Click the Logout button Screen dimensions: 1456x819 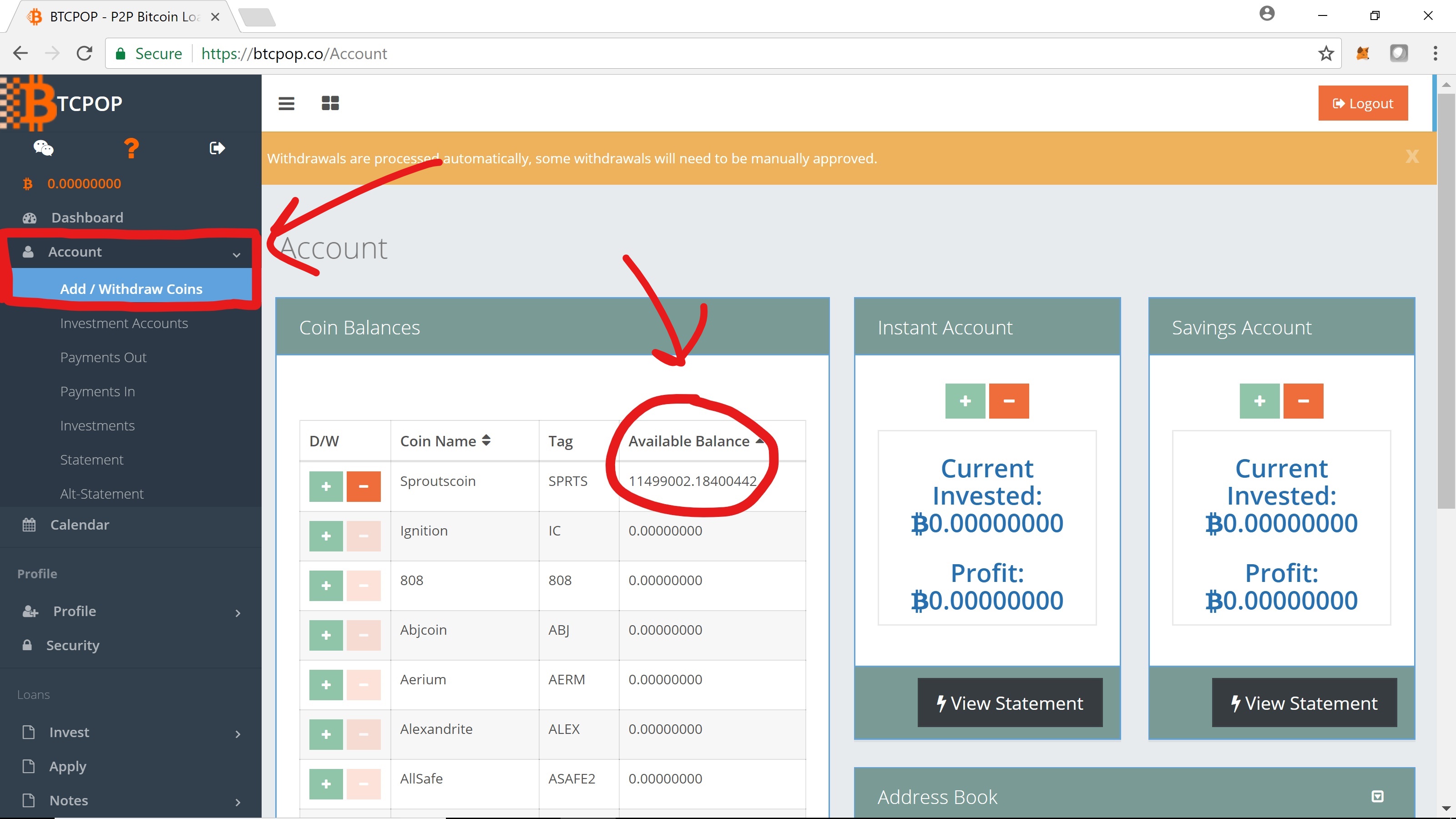coord(1363,103)
